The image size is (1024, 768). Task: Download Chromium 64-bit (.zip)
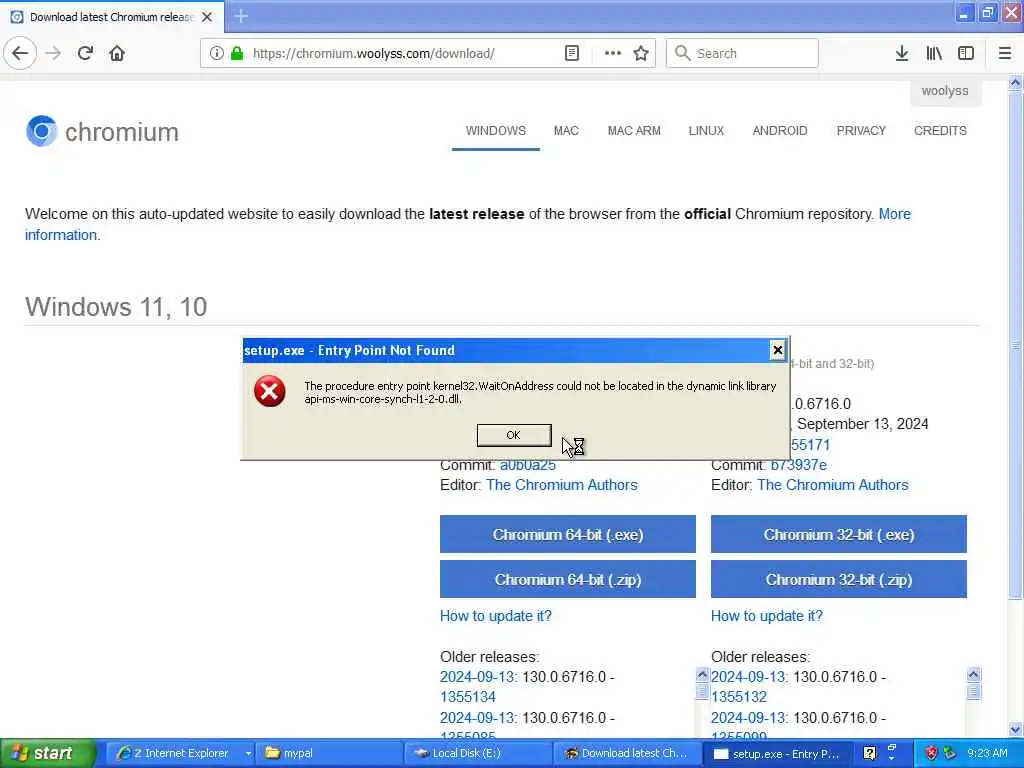[x=568, y=579]
